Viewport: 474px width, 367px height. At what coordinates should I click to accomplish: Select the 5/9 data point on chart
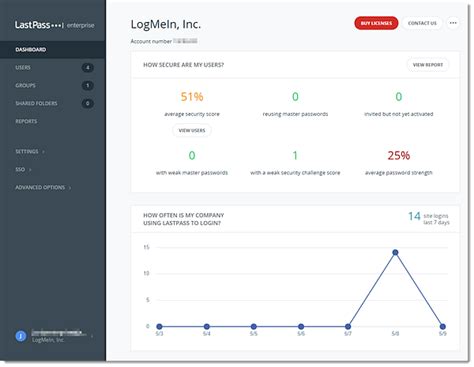442,326
